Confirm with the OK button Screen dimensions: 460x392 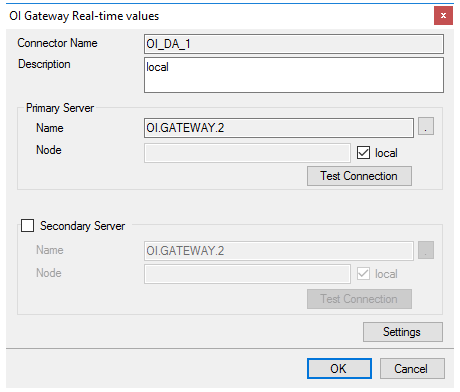pos(339,369)
